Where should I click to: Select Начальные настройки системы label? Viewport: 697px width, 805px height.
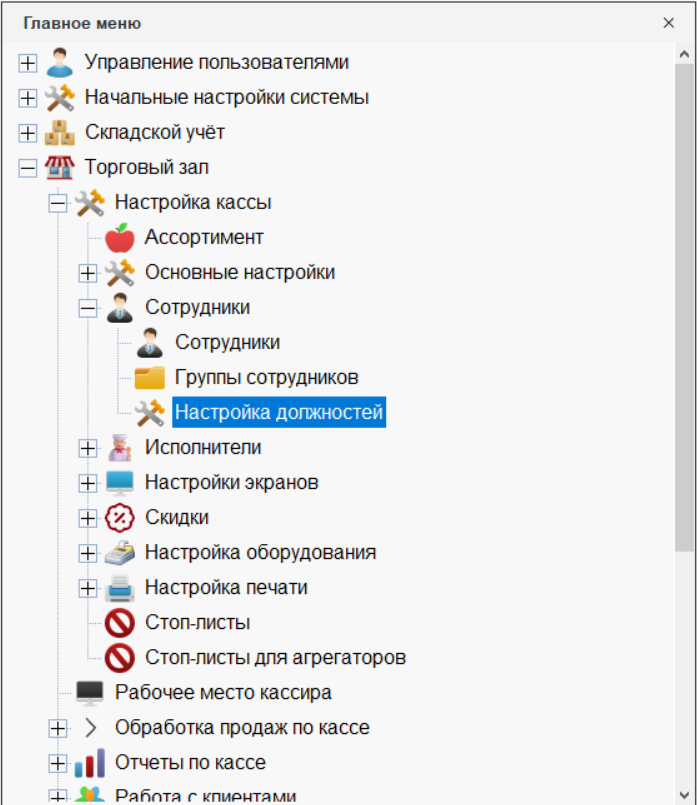point(227,98)
